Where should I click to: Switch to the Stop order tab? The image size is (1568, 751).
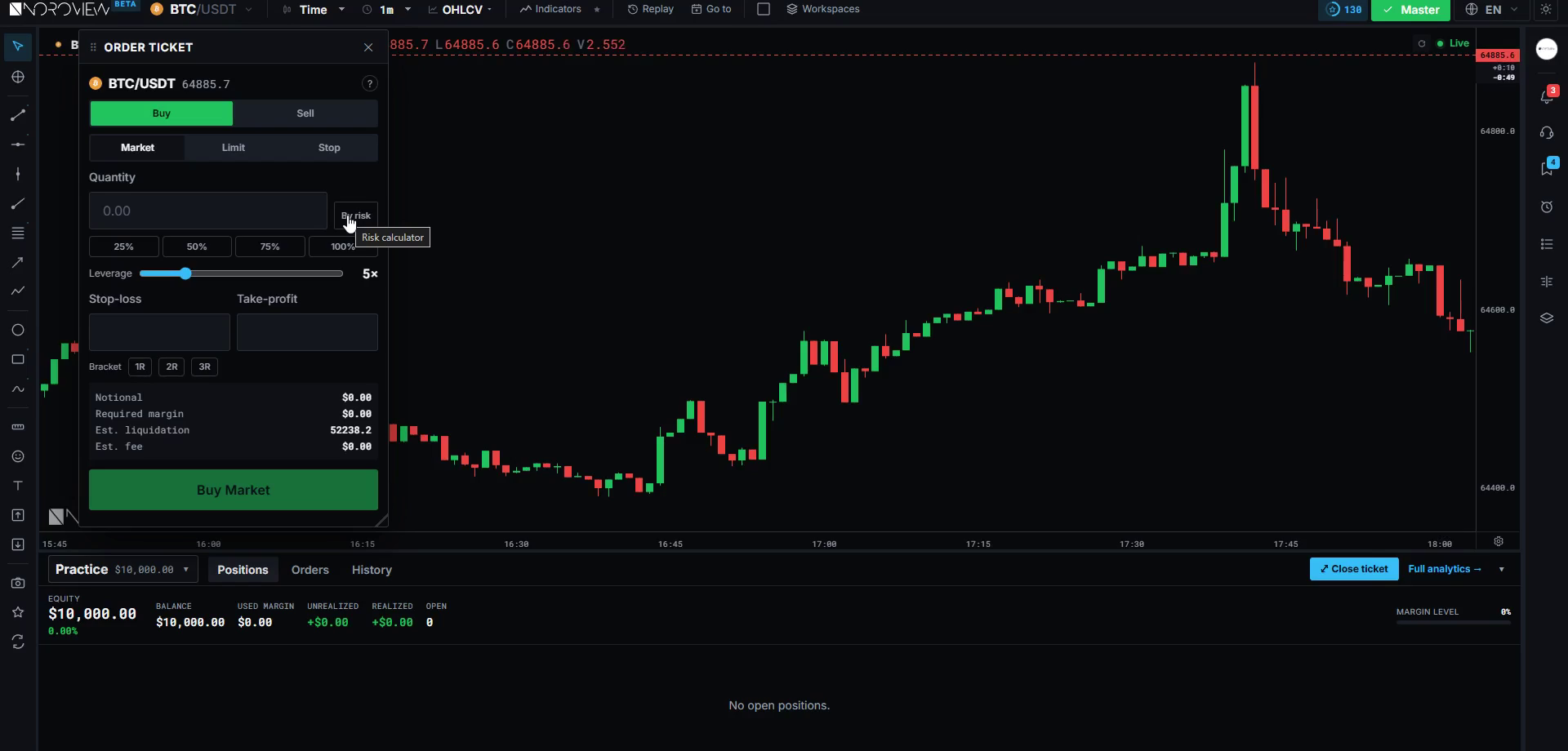(329, 148)
